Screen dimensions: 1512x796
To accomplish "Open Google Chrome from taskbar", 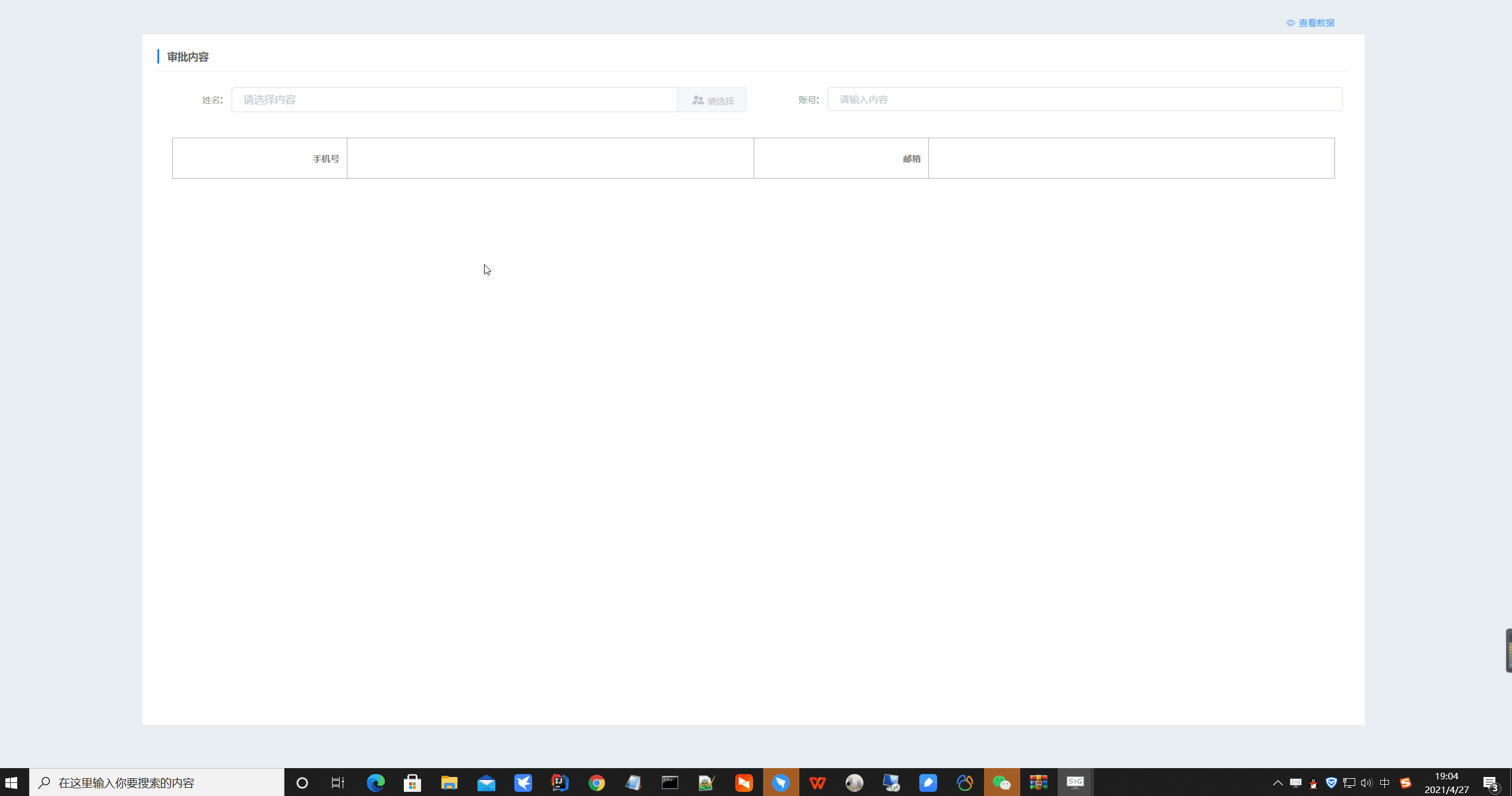I will point(596,782).
